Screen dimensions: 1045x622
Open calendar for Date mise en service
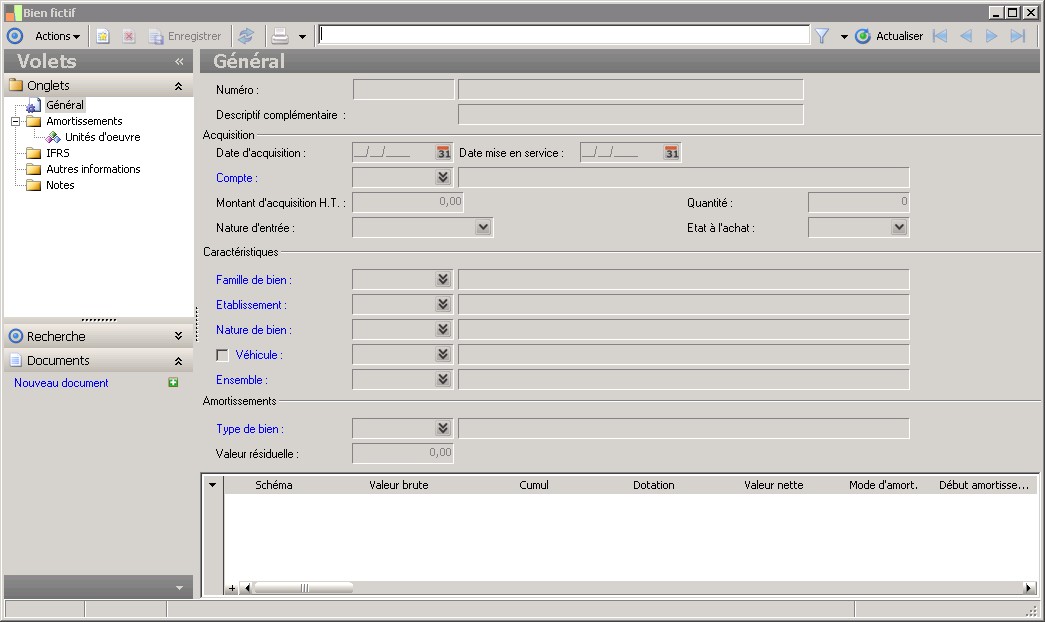(672, 153)
